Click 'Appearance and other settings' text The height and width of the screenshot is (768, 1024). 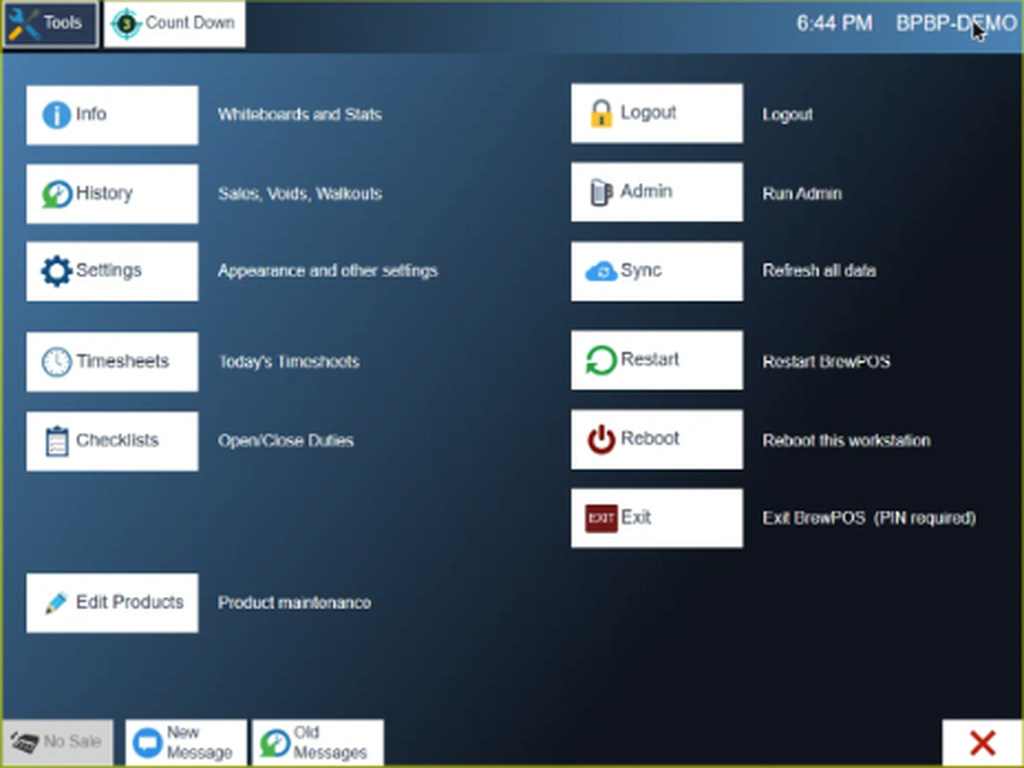tap(328, 271)
